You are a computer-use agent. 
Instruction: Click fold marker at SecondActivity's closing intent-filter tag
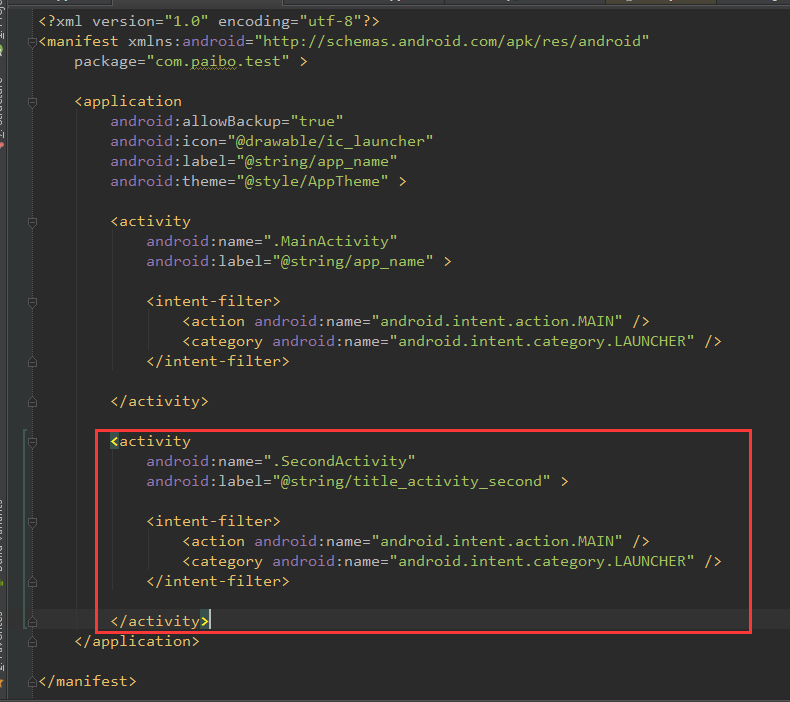[x=32, y=583]
